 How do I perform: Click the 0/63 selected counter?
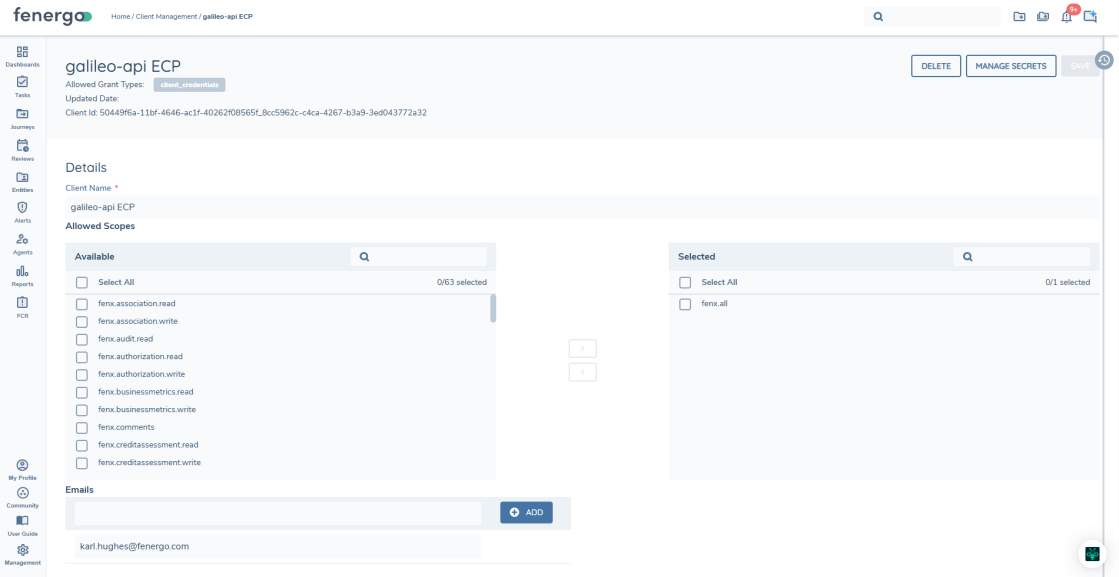click(x=462, y=282)
